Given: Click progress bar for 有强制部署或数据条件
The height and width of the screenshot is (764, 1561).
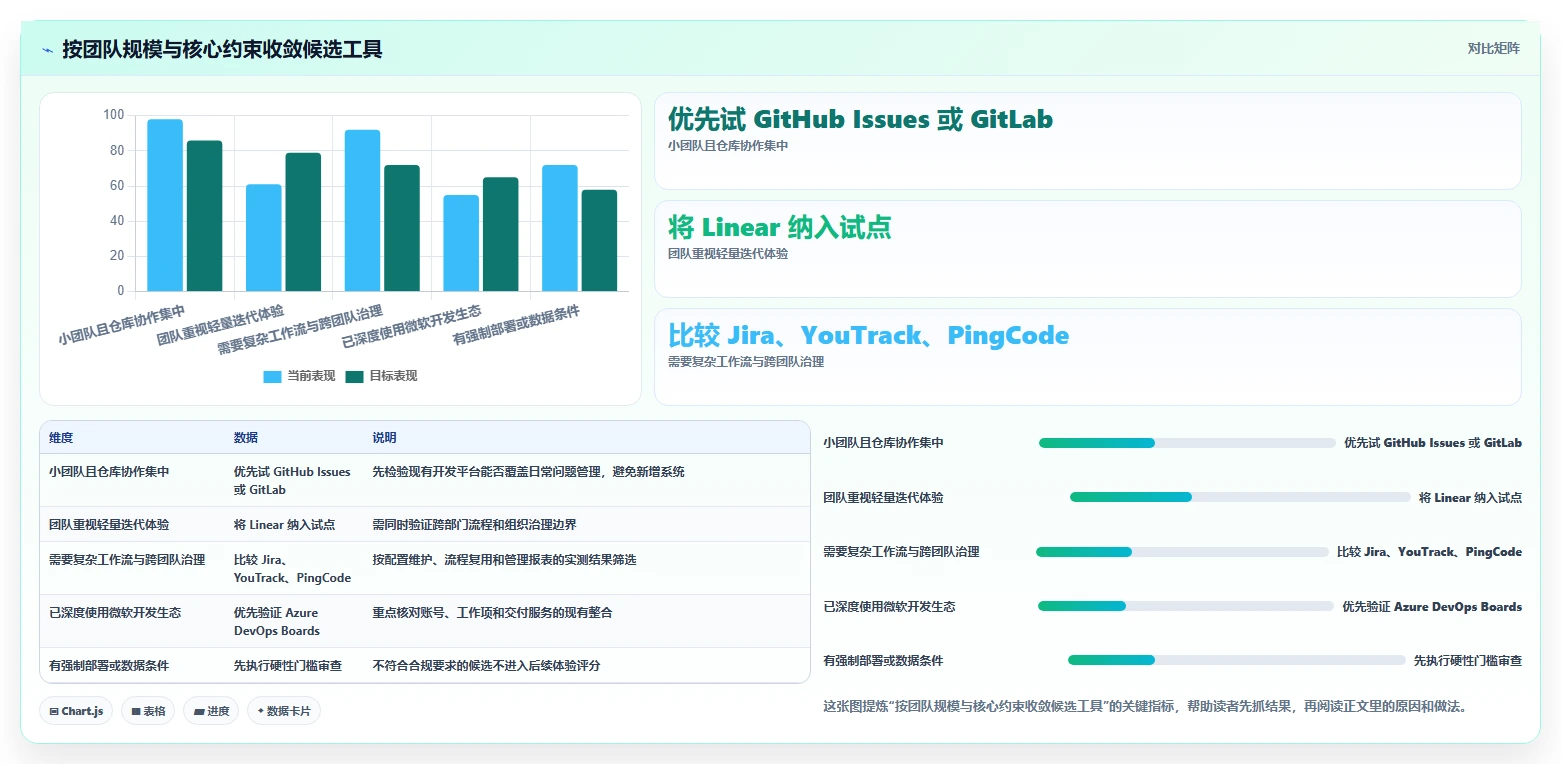Looking at the screenshot, I should pyautogui.click(x=1237, y=660).
